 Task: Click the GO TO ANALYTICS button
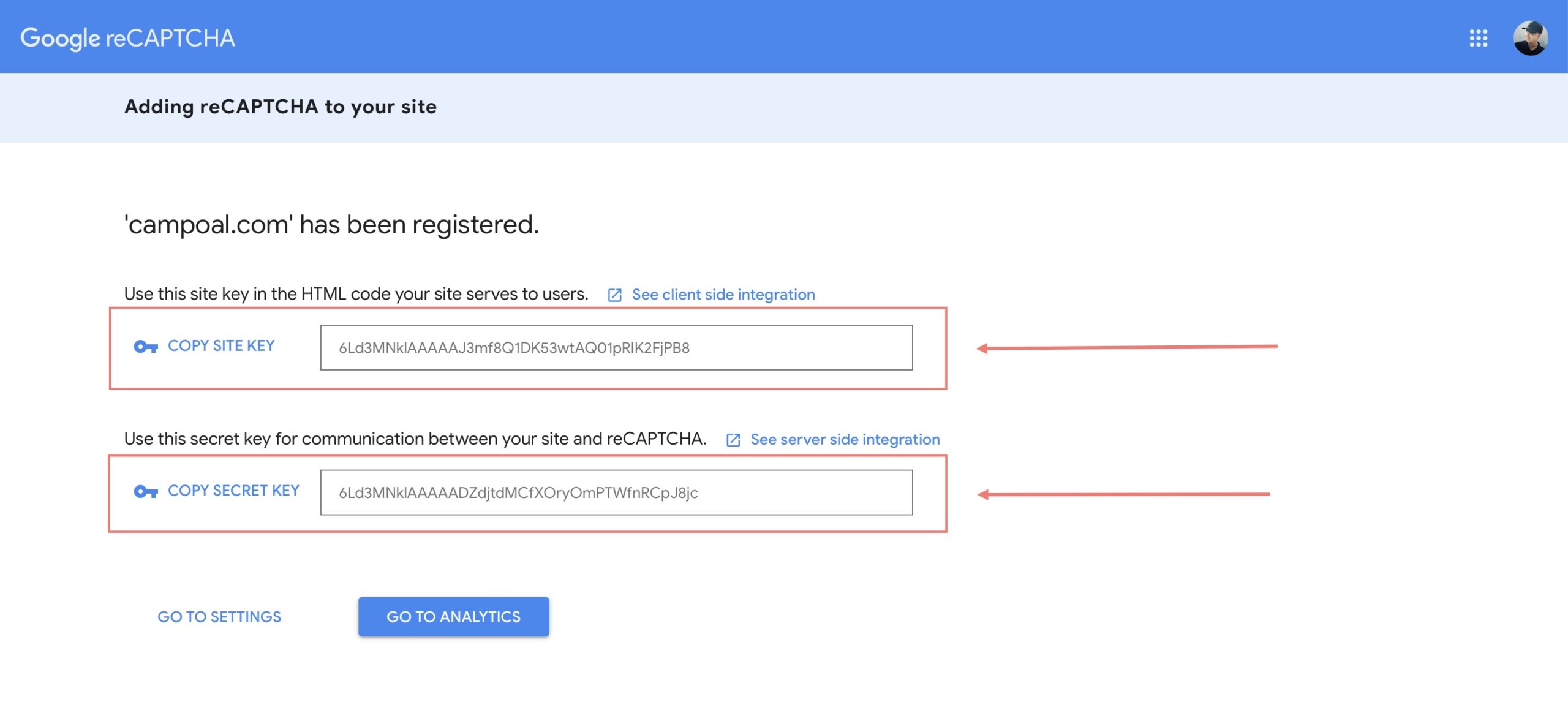453,617
